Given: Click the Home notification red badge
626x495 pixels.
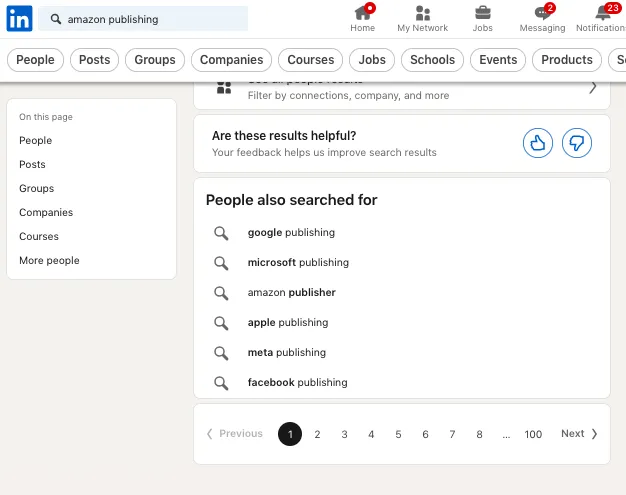Looking at the screenshot, I should click(370, 8).
